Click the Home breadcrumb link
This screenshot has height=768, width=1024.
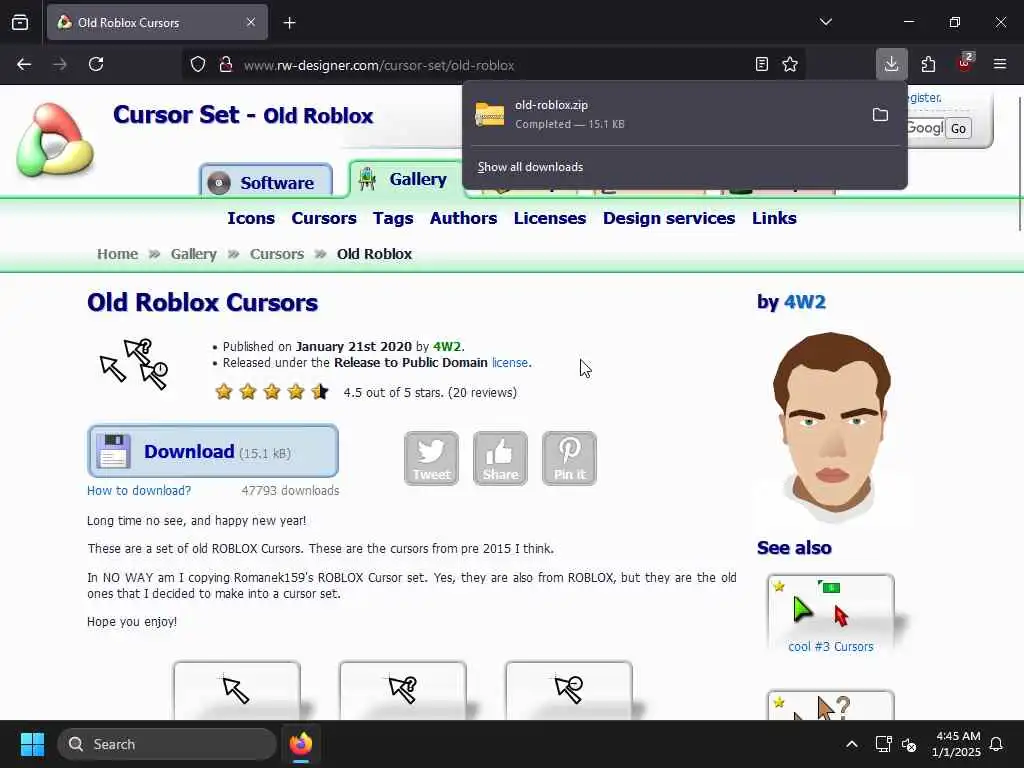(118, 254)
